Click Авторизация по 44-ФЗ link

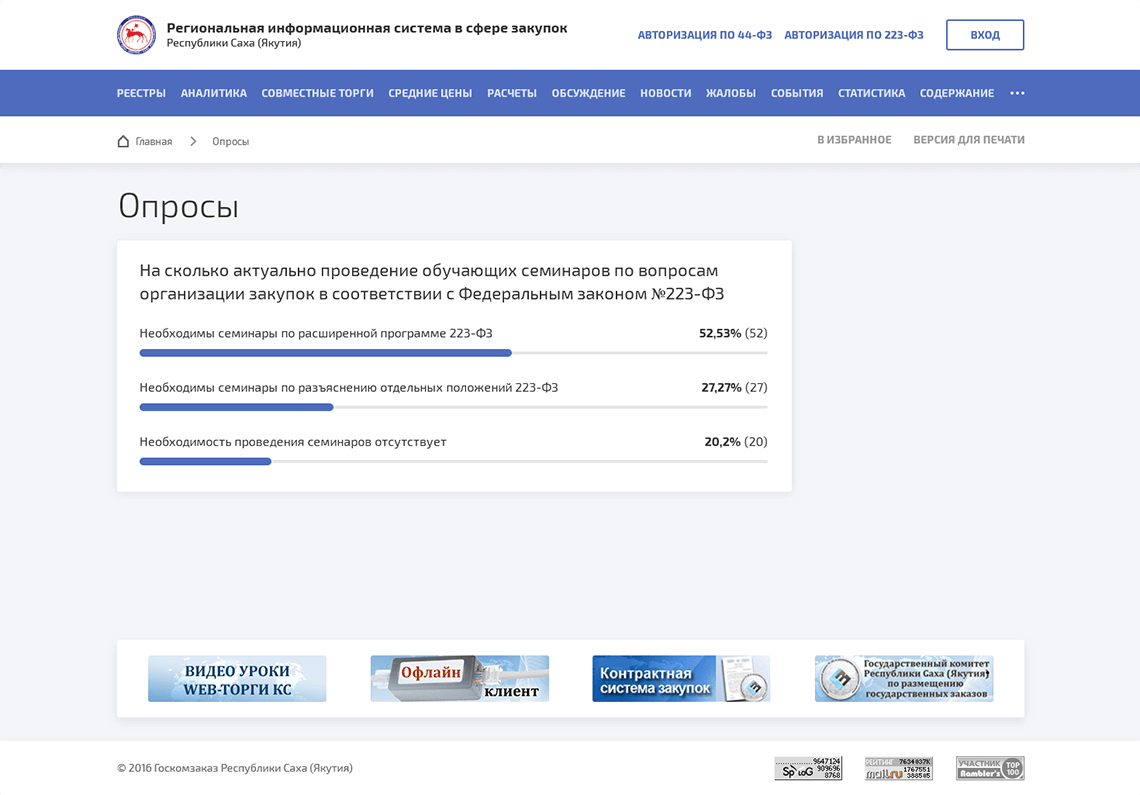point(704,35)
